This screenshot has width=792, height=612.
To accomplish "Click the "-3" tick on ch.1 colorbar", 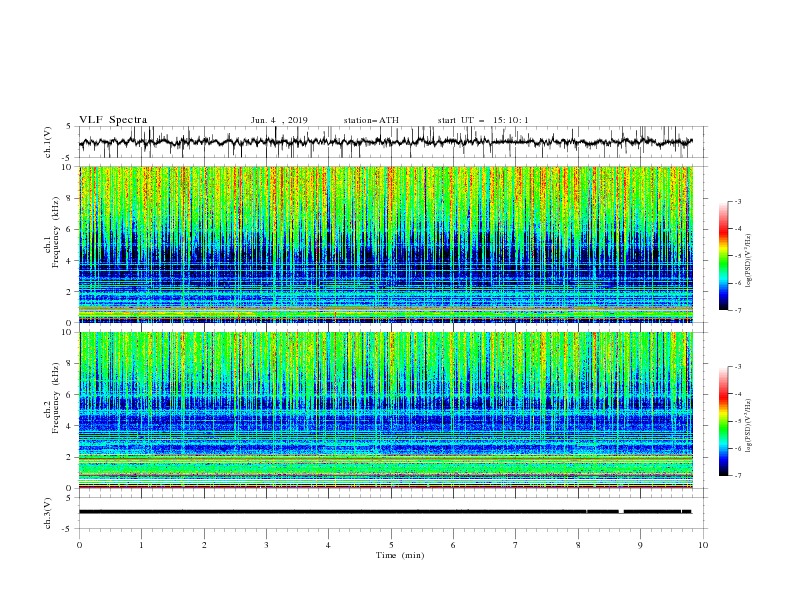I will point(738,201).
